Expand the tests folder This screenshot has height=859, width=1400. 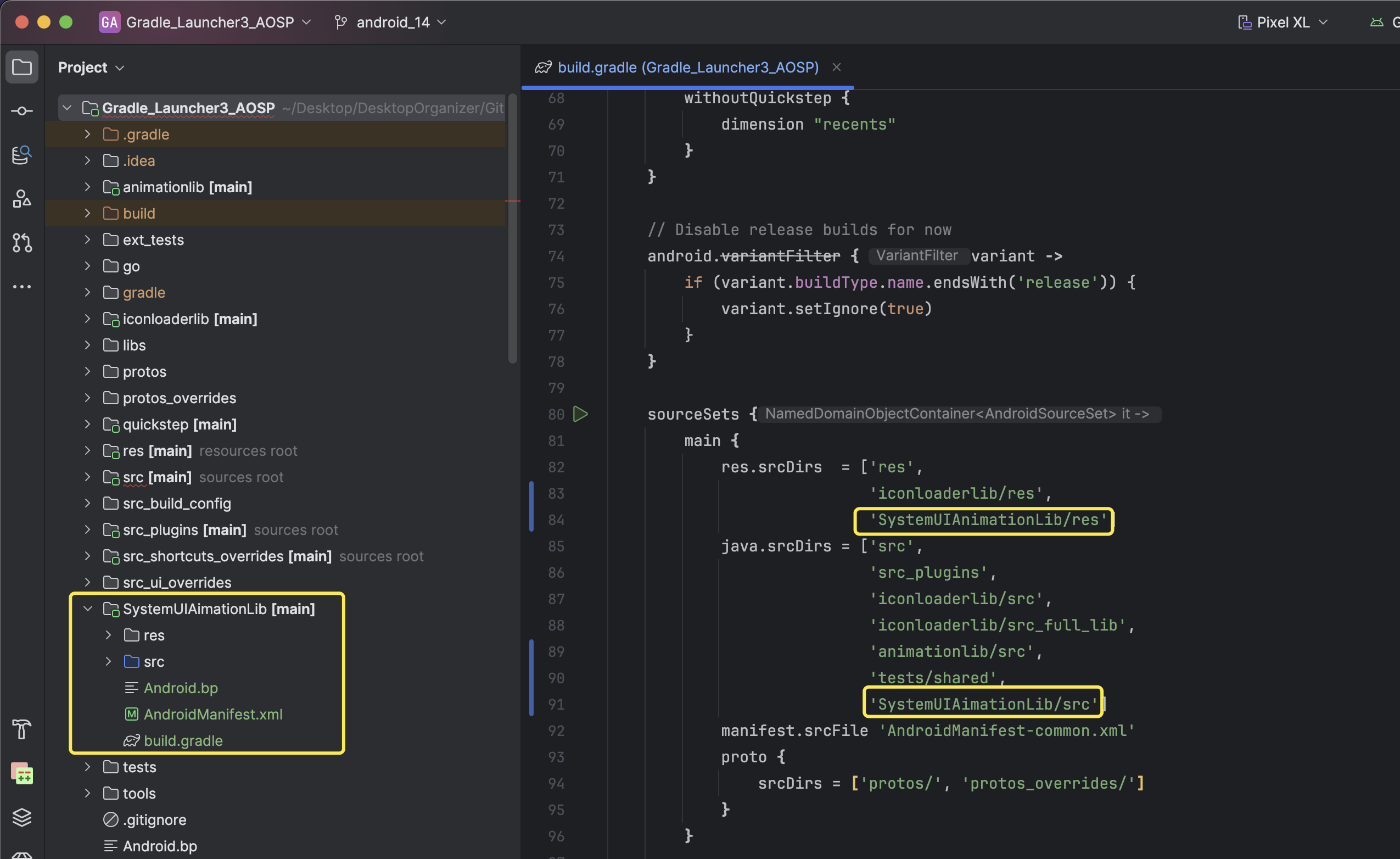tap(87, 767)
